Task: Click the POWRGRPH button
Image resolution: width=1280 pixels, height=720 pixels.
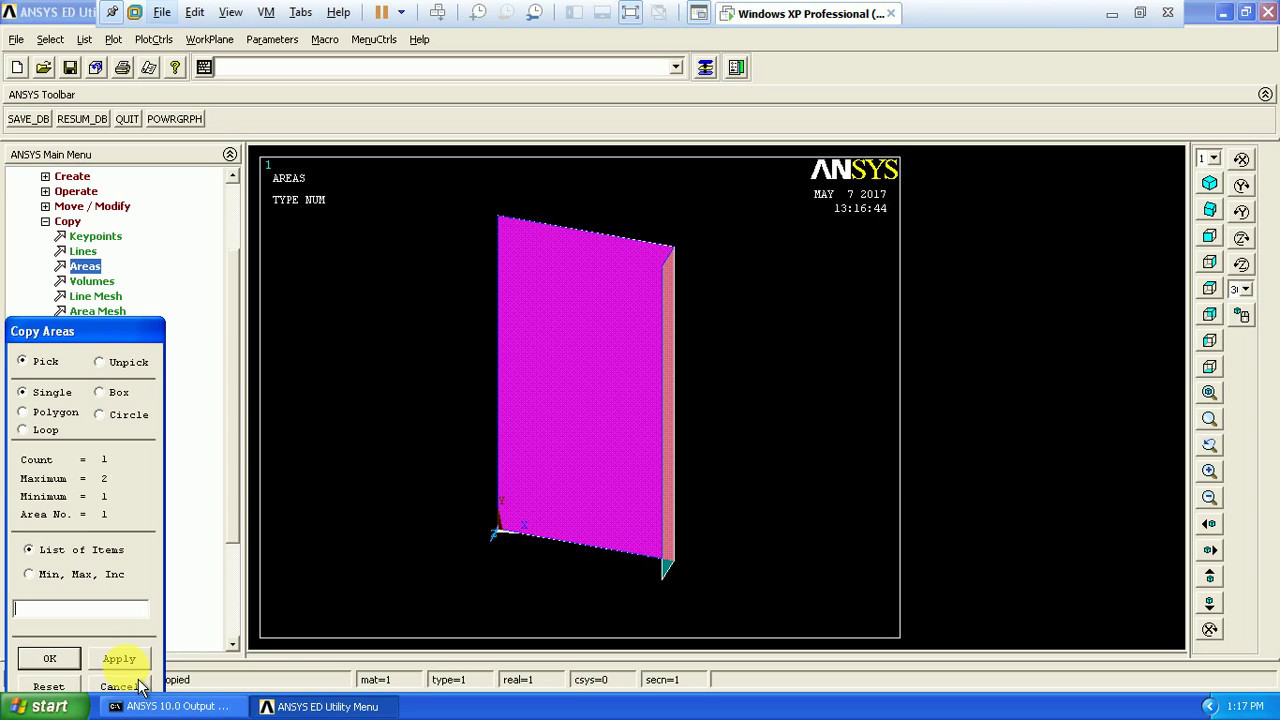Action: click(x=175, y=118)
